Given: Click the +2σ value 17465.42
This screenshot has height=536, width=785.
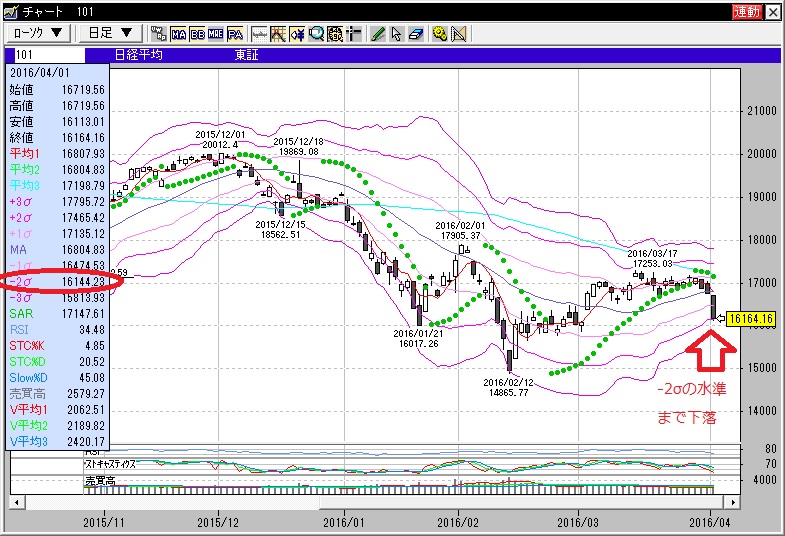Looking at the screenshot, I should click(x=84, y=218).
